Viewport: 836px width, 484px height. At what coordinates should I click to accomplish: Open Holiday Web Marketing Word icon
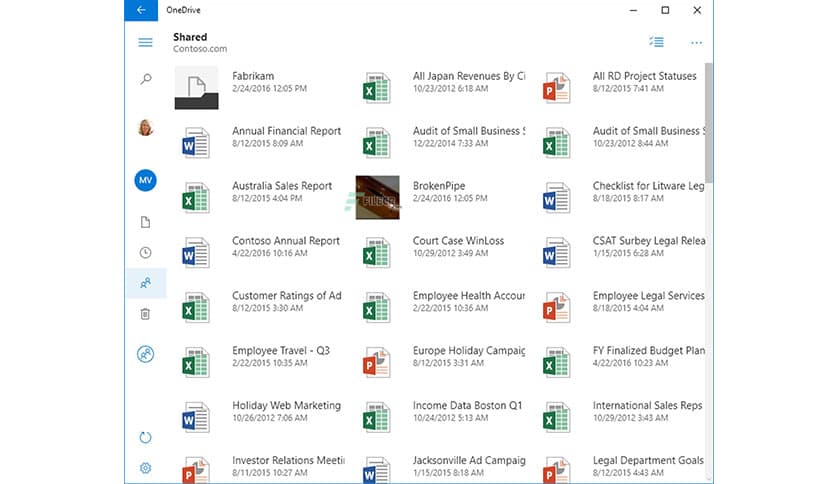coord(196,417)
